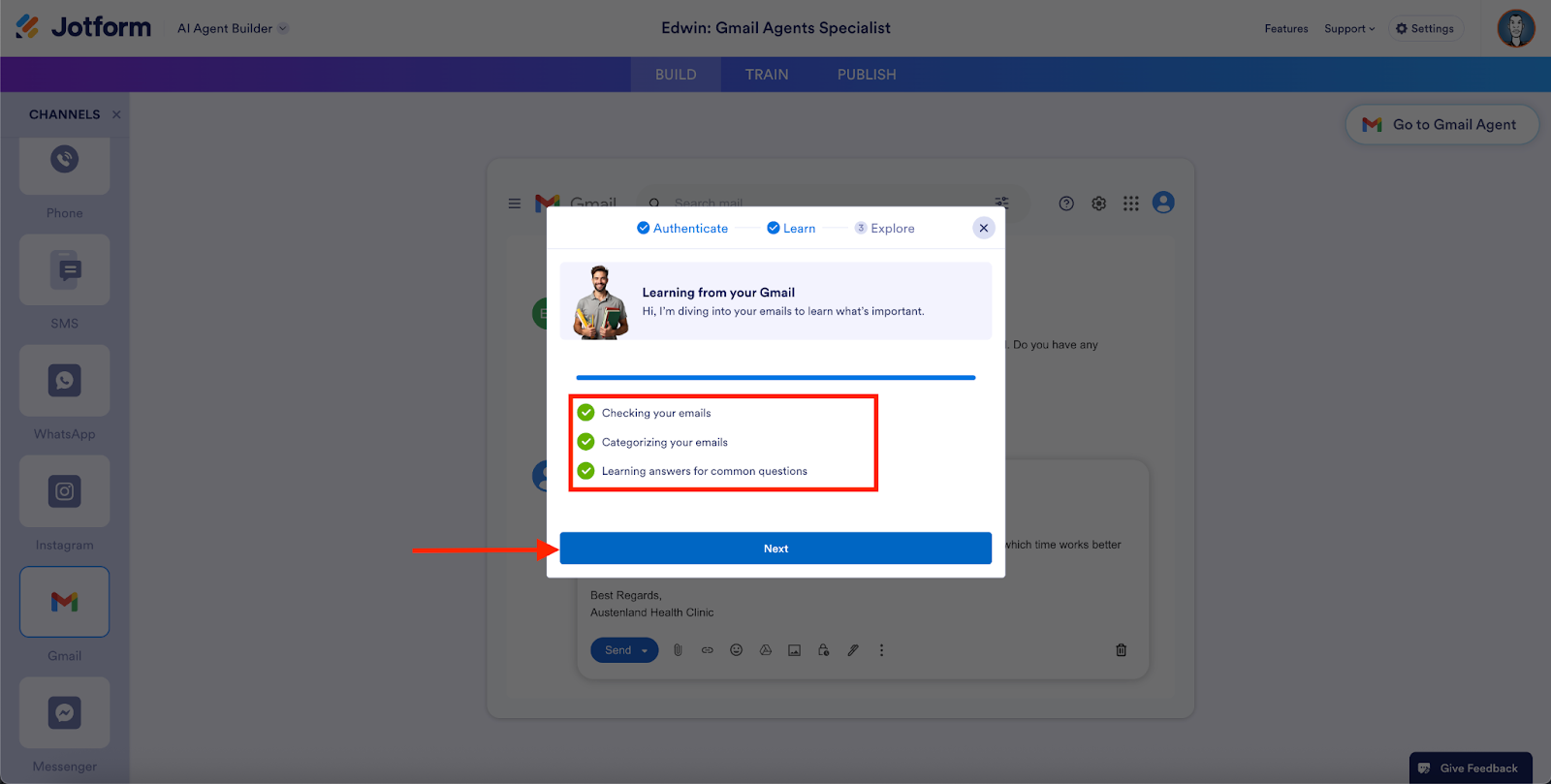1551x784 pixels.
Task: Open Gmail settings gear icon
Action: tap(1098, 204)
